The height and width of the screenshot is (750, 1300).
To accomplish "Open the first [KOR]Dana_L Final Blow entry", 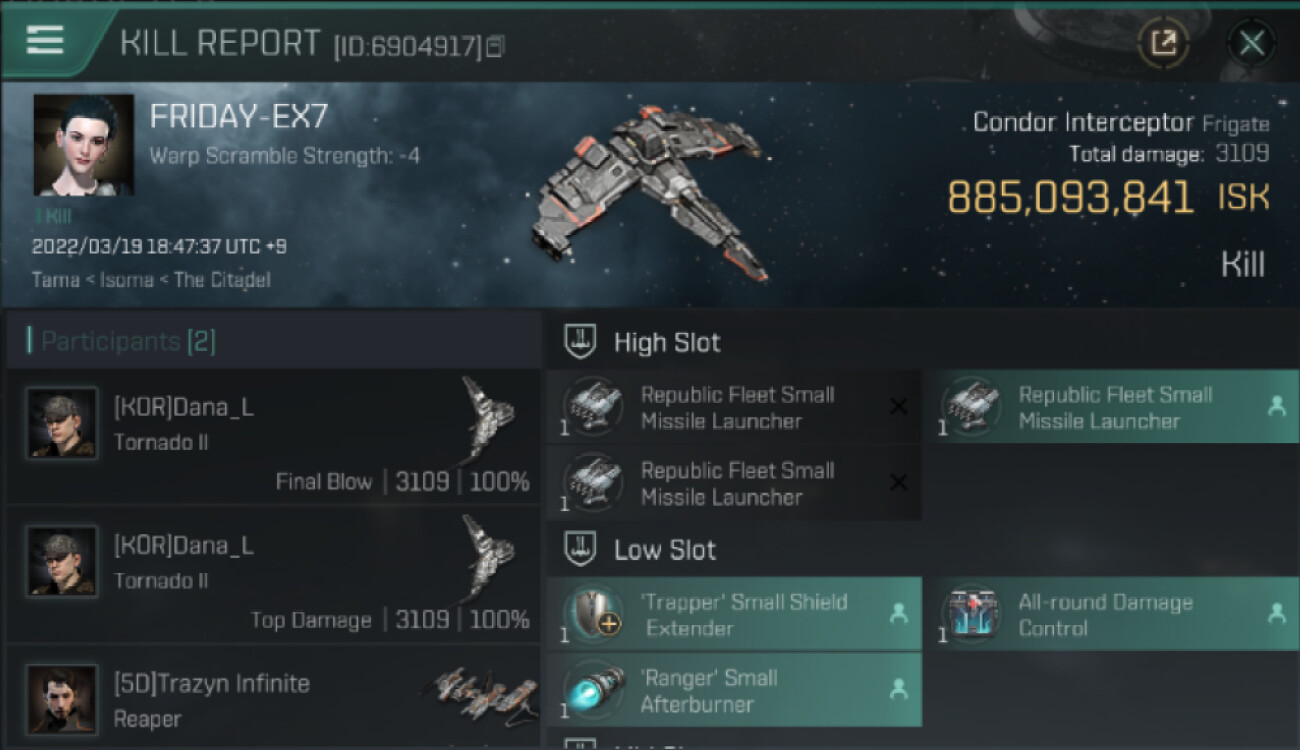I will pyautogui.click(x=273, y=437).
